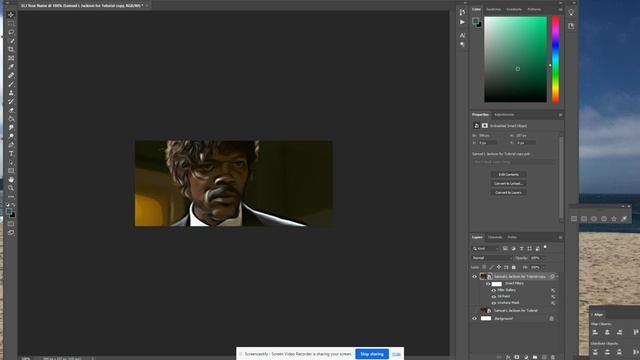This screenshot has width=640, height=360.
Task: Click the foreground color swatch in toolbar
Action: click(x=9, y=211)
